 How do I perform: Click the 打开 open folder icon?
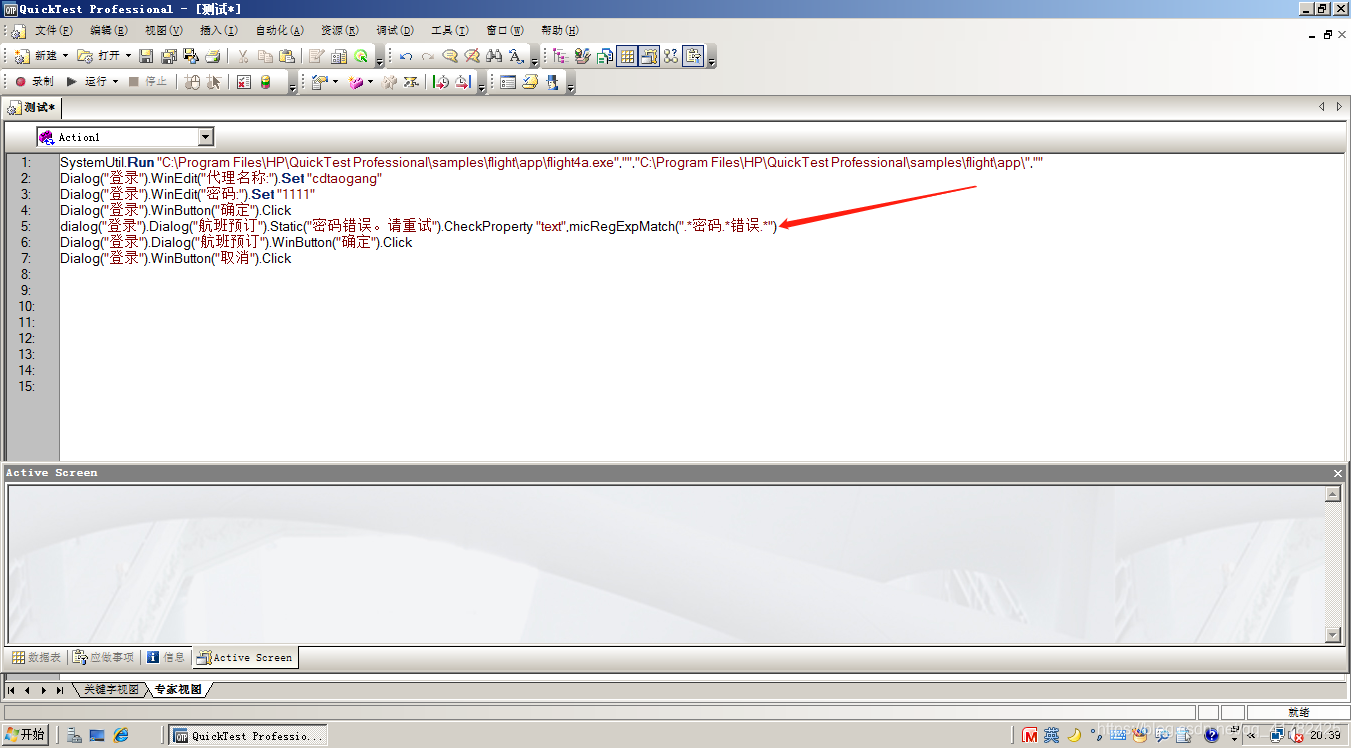(84, 56)
